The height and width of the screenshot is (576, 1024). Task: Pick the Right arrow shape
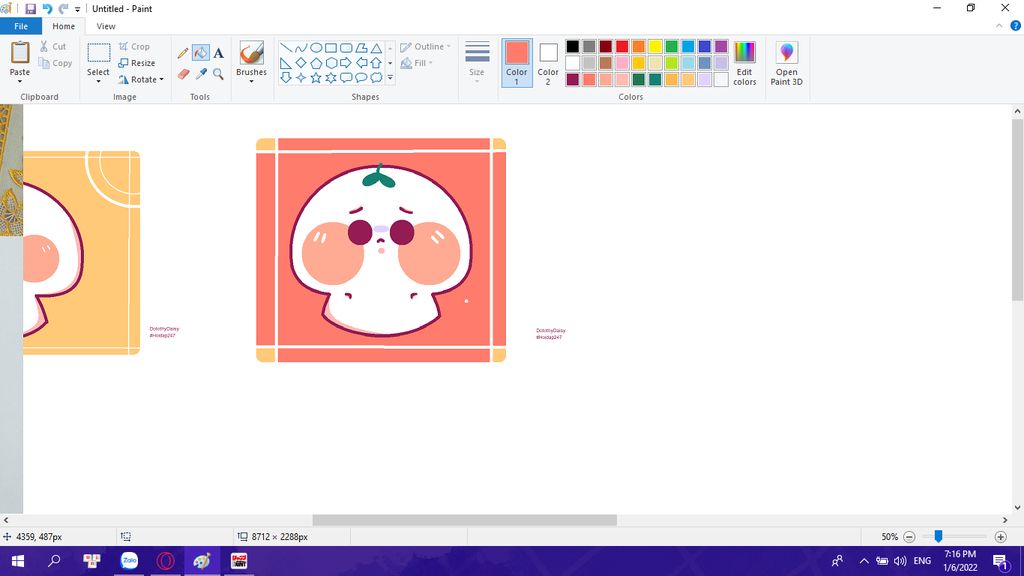click(346, 63)
